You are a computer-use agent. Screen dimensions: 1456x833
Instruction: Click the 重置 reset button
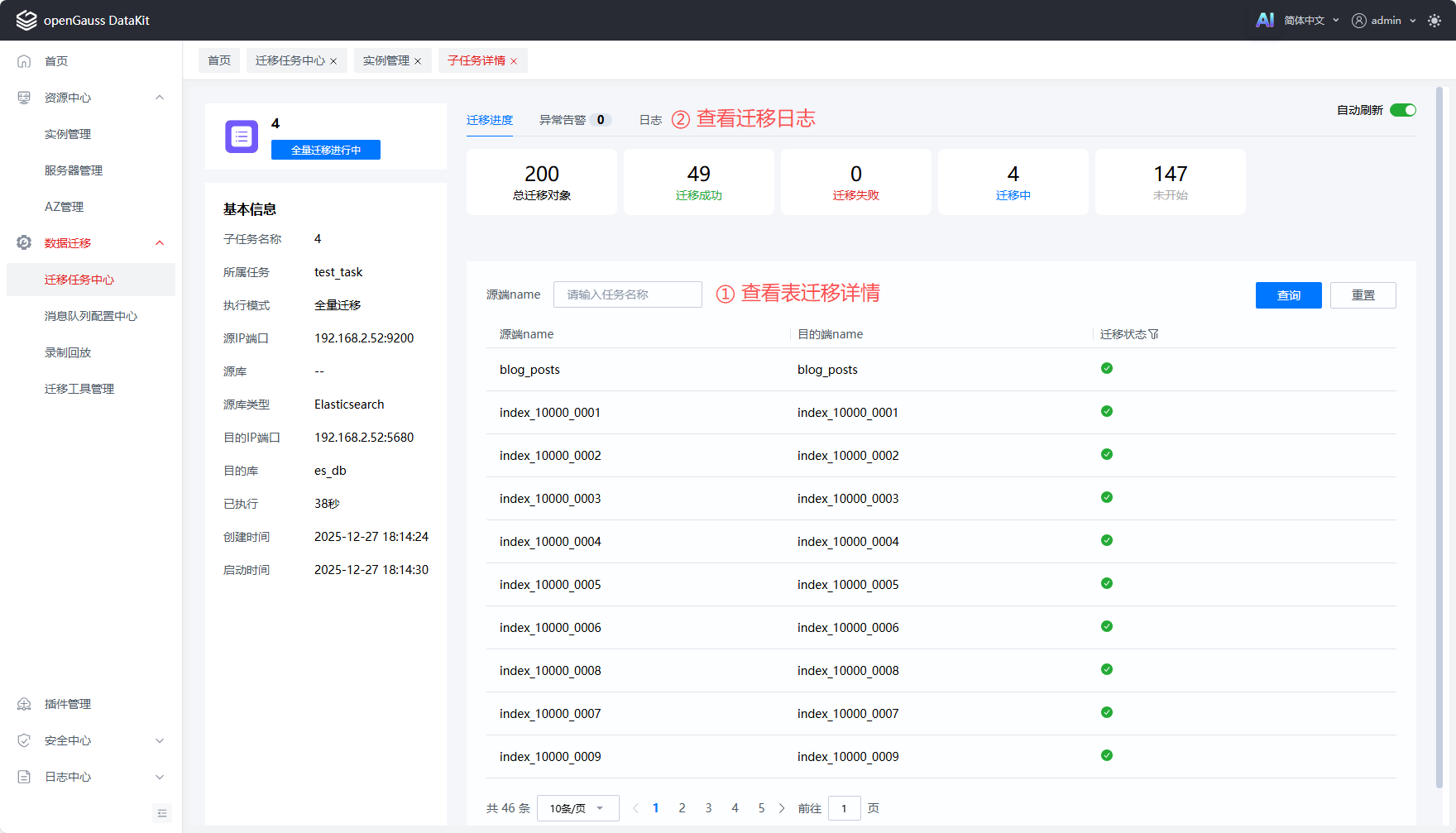1363,295
